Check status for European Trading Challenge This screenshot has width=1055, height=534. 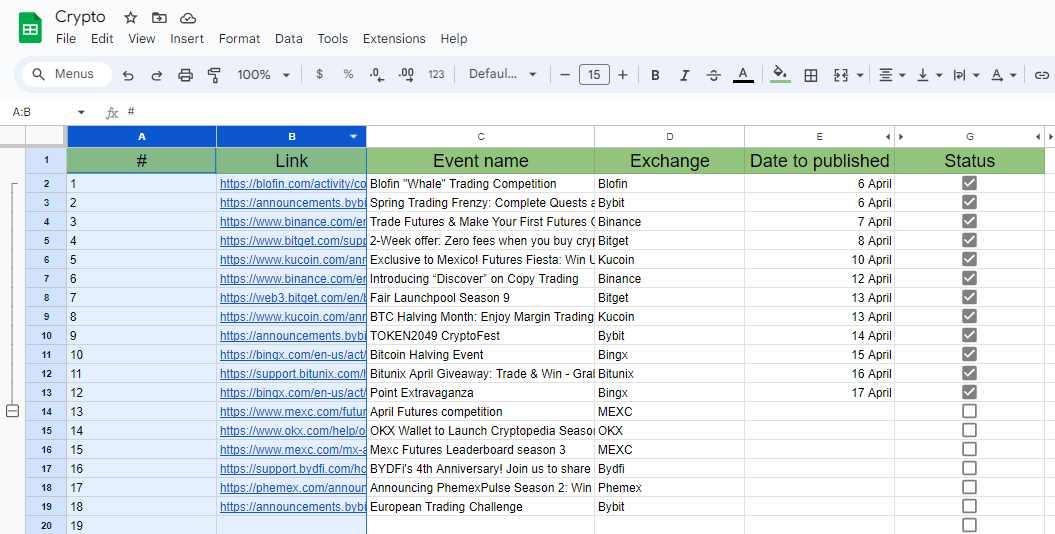(969, 506)
